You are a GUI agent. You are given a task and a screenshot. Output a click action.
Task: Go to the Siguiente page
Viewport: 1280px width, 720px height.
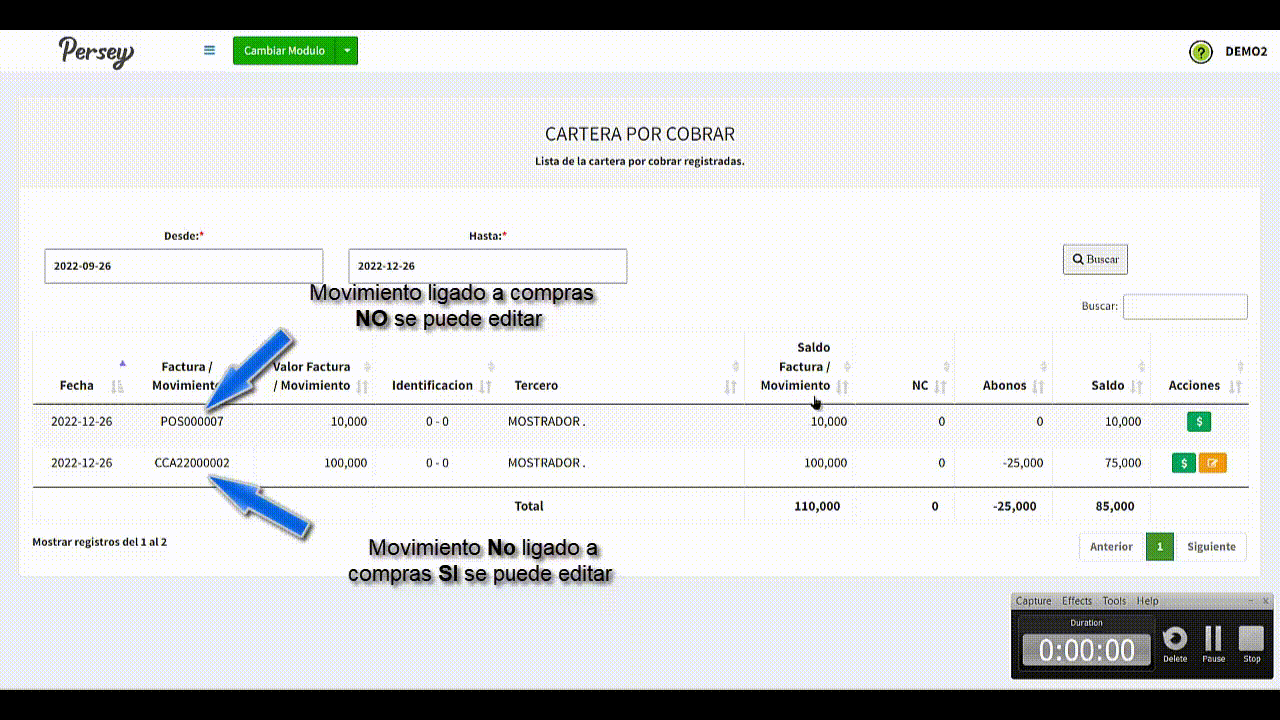(1211, 547)
